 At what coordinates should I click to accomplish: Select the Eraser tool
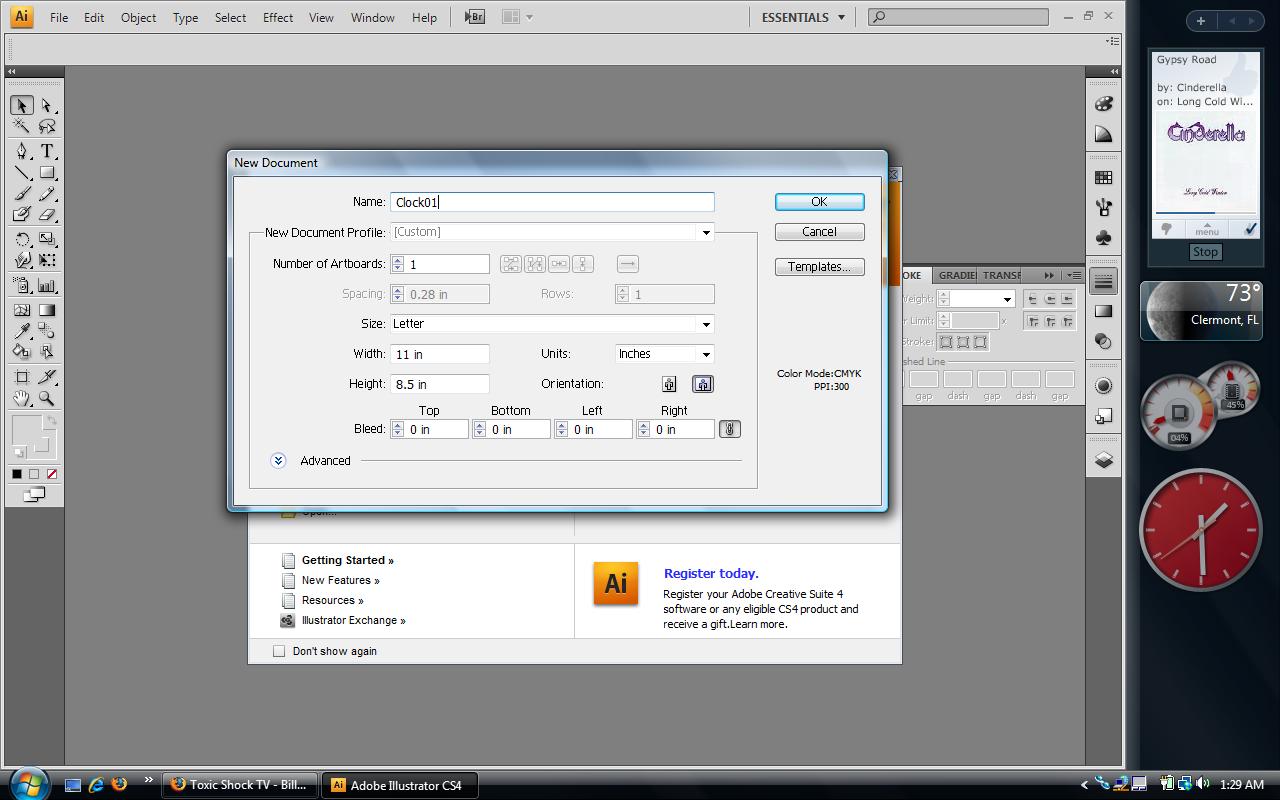click(x=47, y=214)
